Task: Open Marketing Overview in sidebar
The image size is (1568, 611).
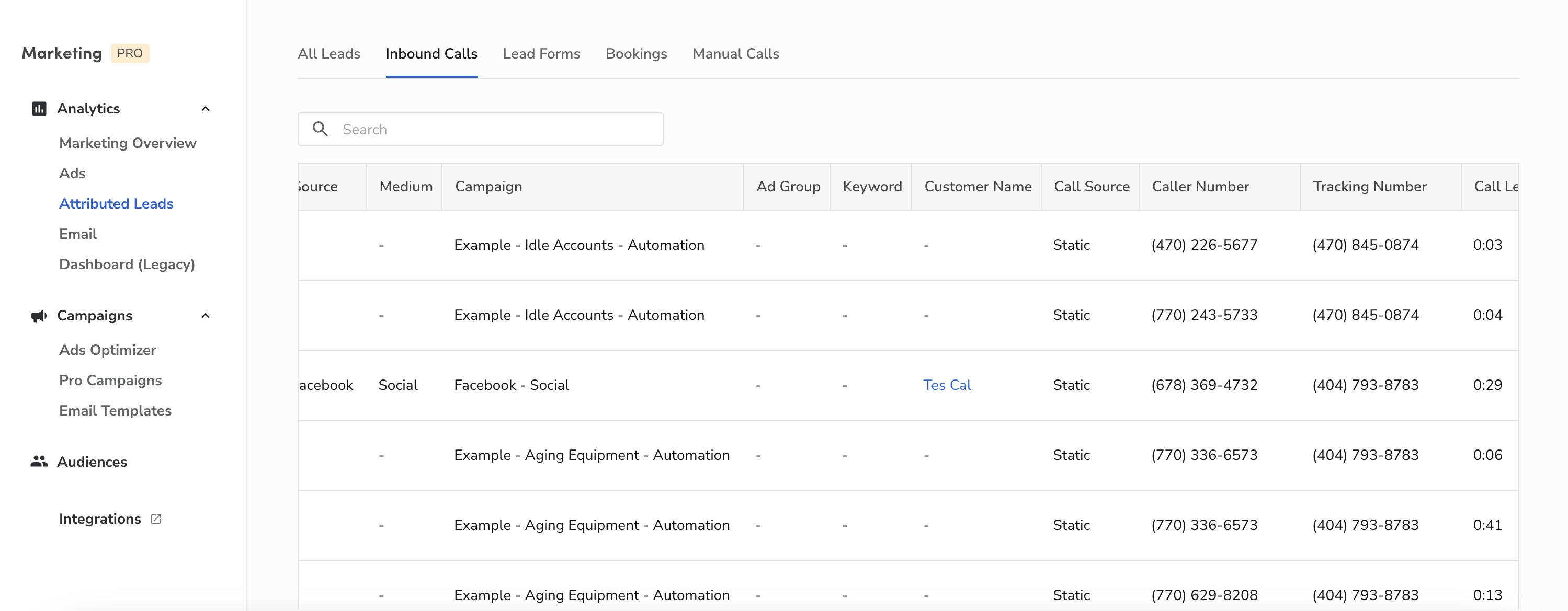Action: coord(127,142)
